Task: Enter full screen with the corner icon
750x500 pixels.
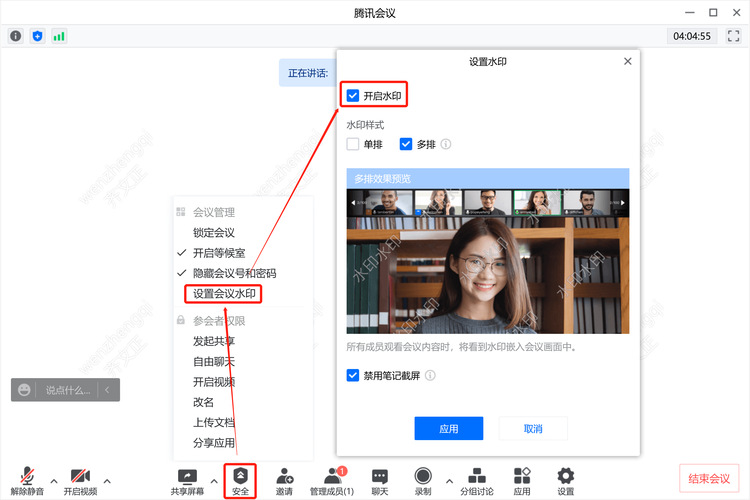Action: [733, 36]
